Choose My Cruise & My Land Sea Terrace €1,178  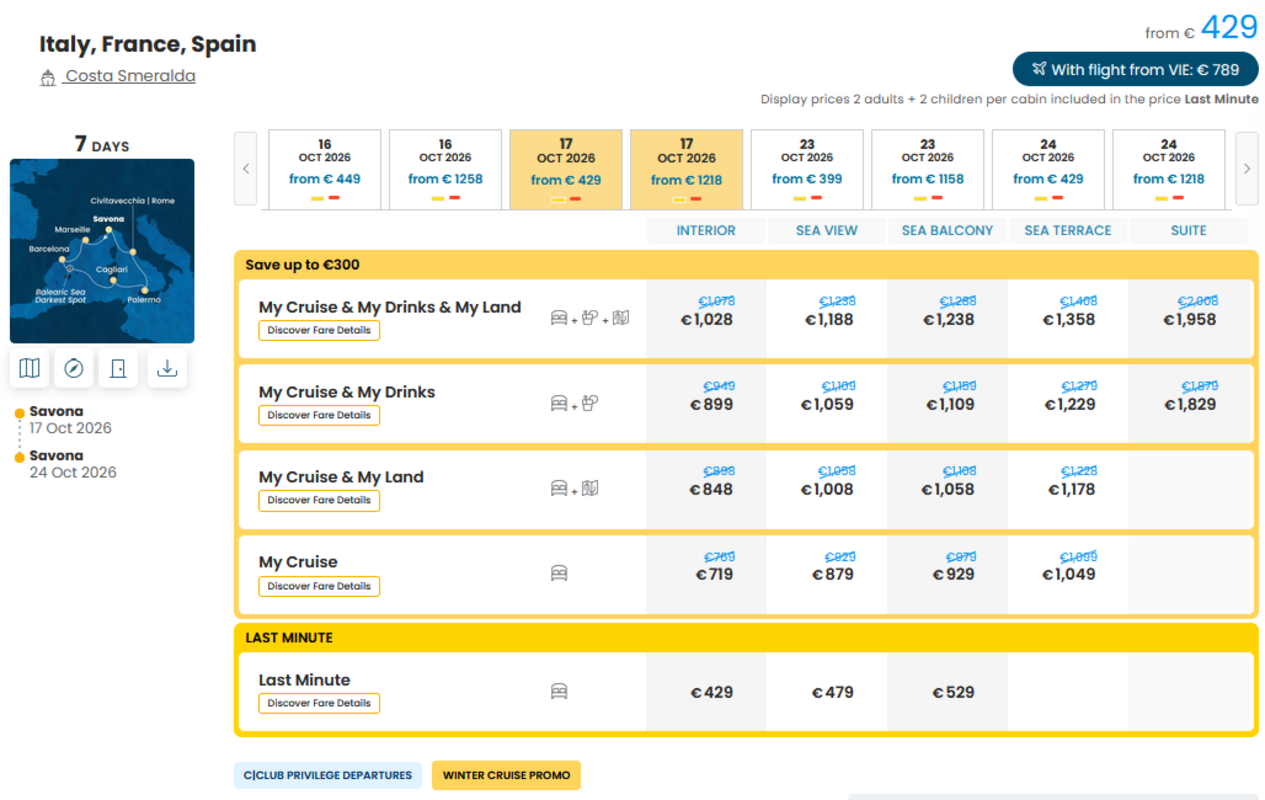tap(1071, 489)
